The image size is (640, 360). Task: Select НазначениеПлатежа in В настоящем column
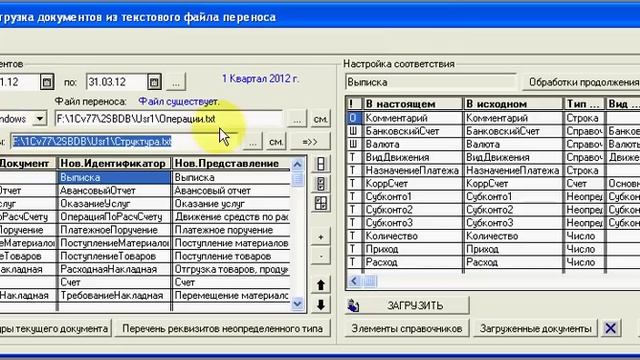(413, 170)
